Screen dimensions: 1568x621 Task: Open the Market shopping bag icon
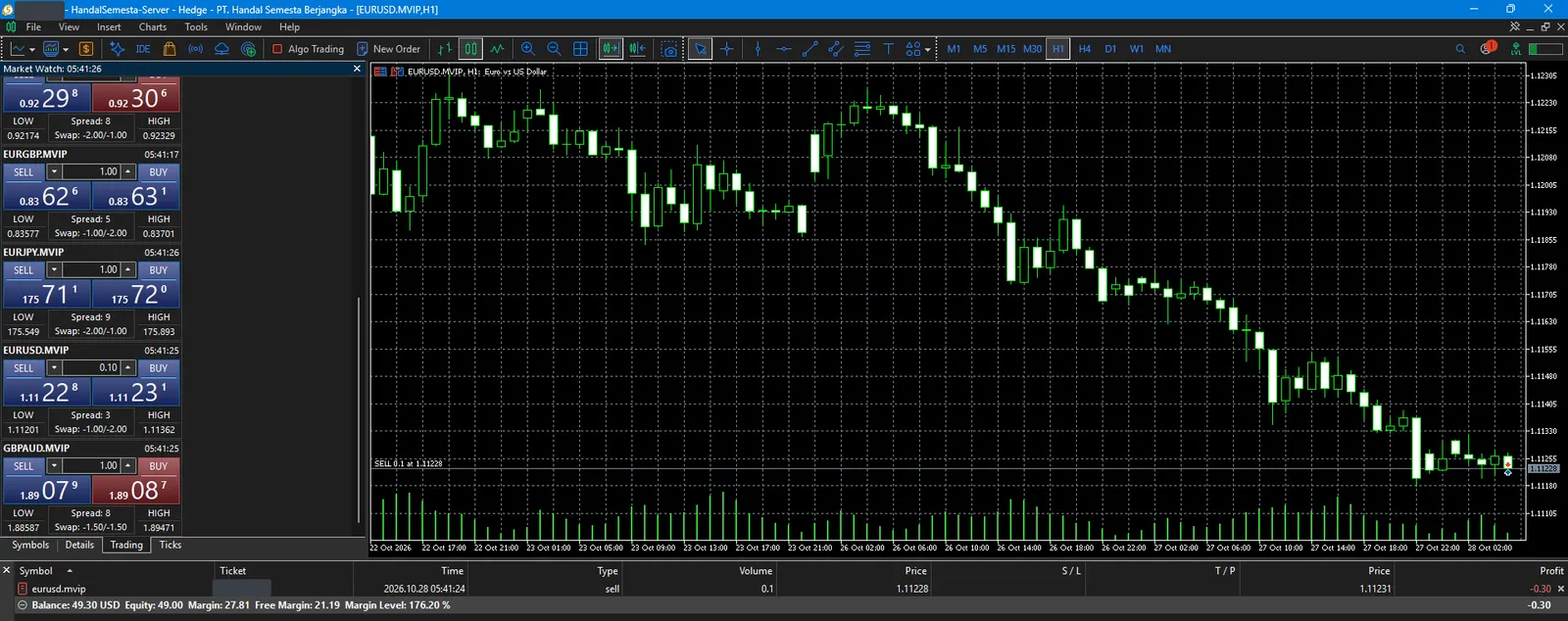point(170,49)
